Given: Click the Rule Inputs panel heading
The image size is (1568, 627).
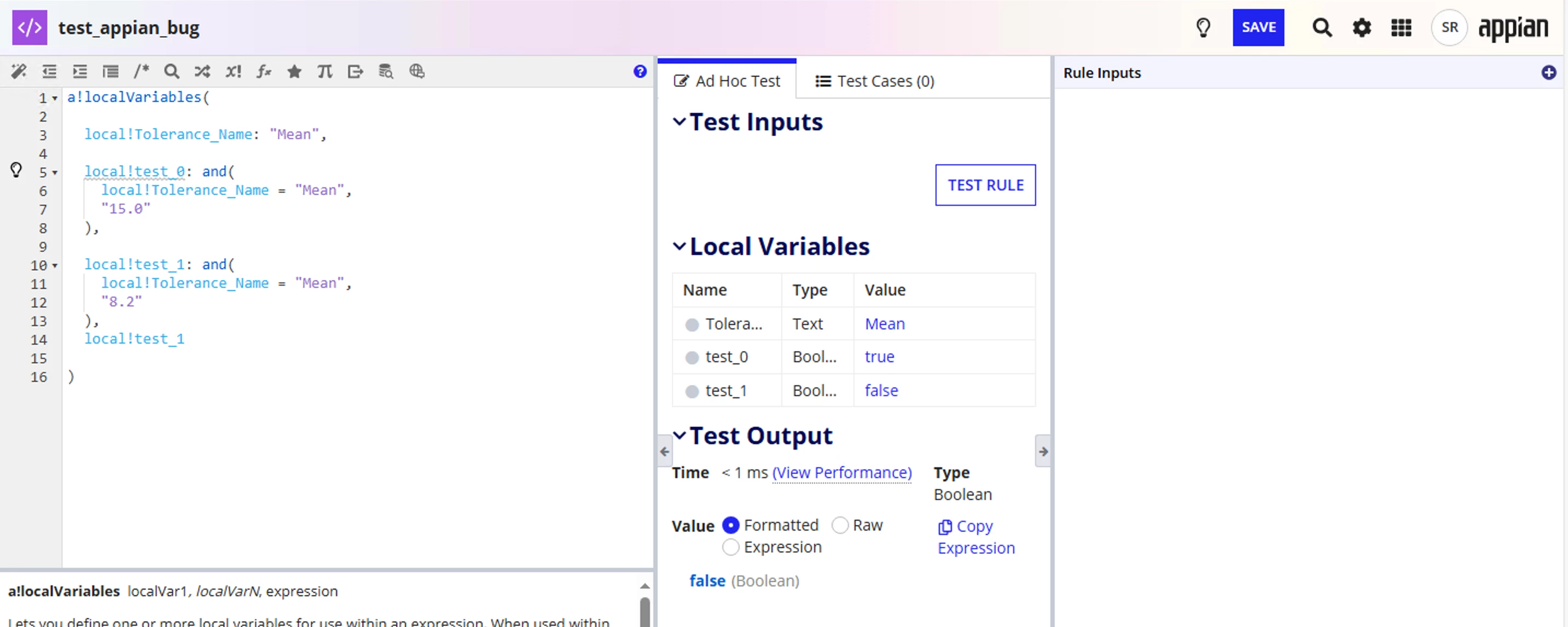Looking at the screenshot, I should (1102, 73).
